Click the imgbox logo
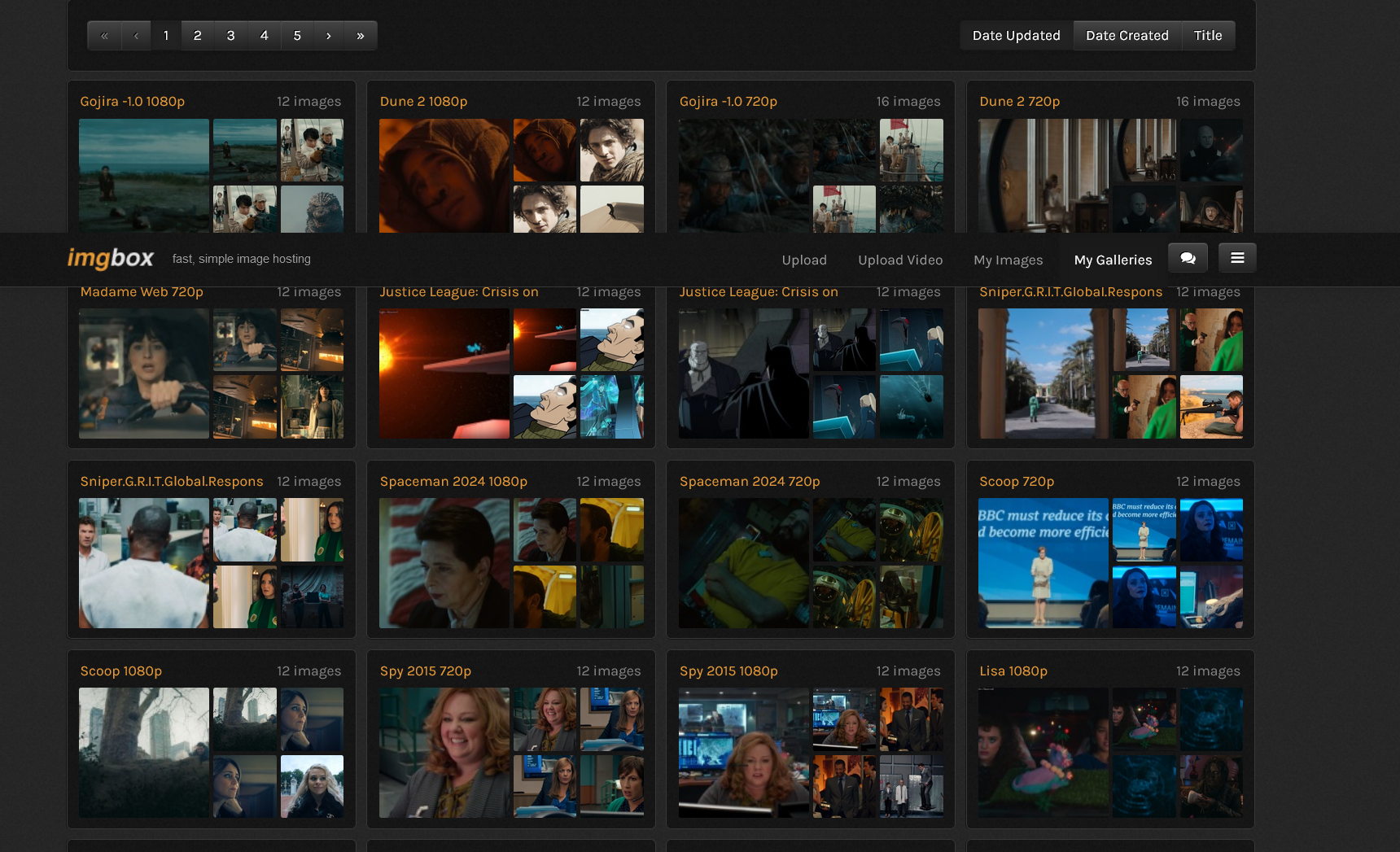The image size is (1400, 852). point(110,259)
